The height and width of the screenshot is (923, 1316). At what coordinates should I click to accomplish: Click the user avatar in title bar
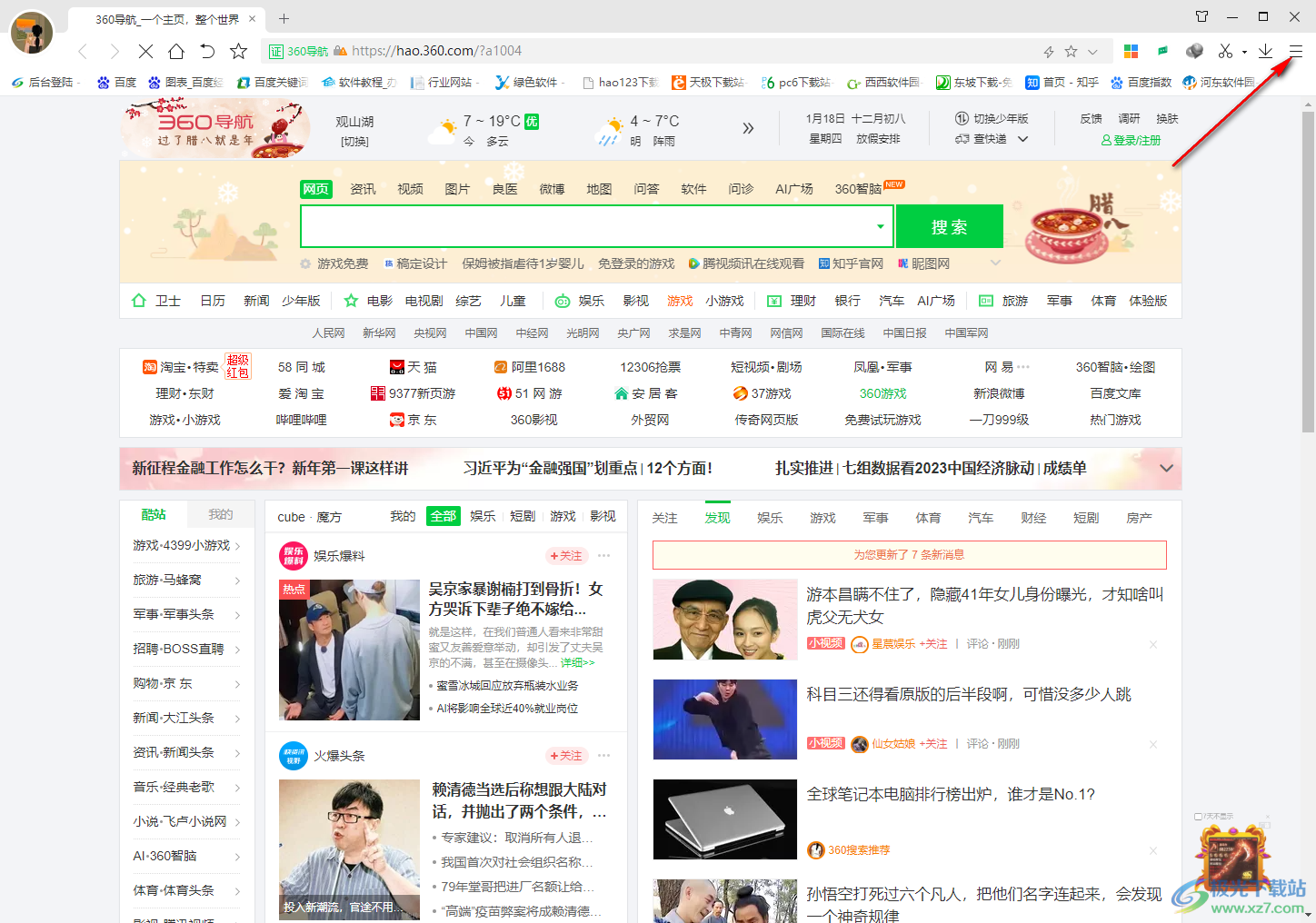[32, 32]
